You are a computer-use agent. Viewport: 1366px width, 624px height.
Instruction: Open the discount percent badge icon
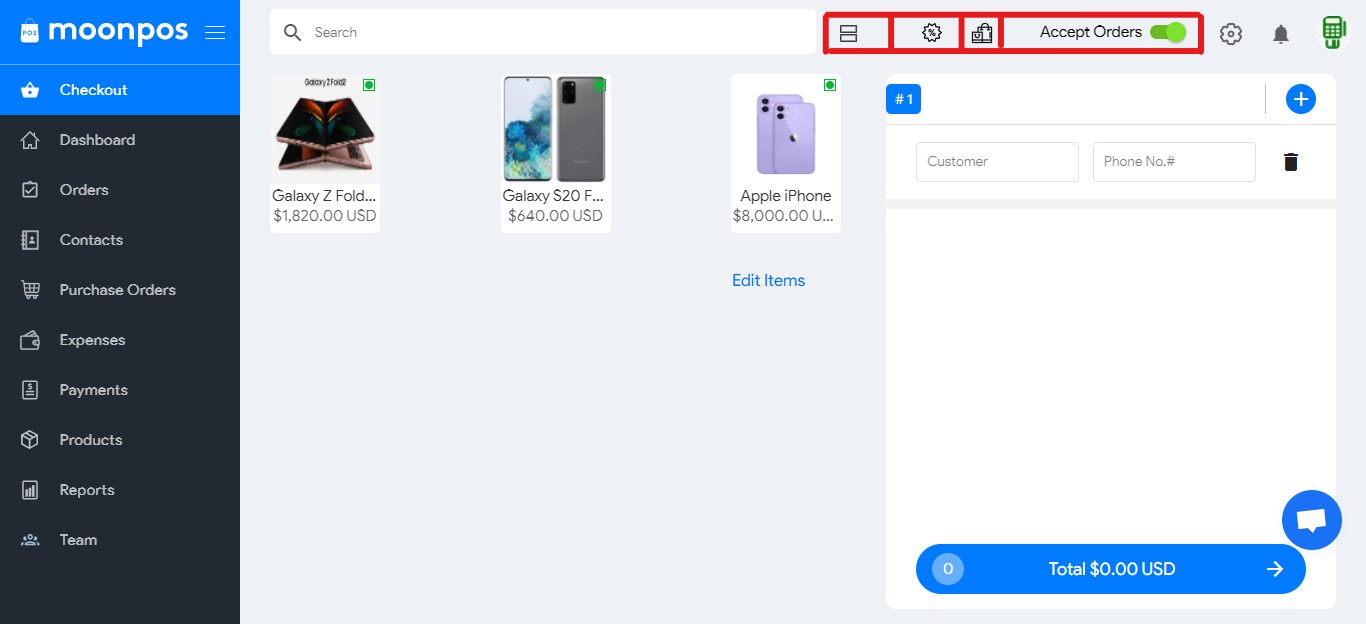tap(931, 33)
